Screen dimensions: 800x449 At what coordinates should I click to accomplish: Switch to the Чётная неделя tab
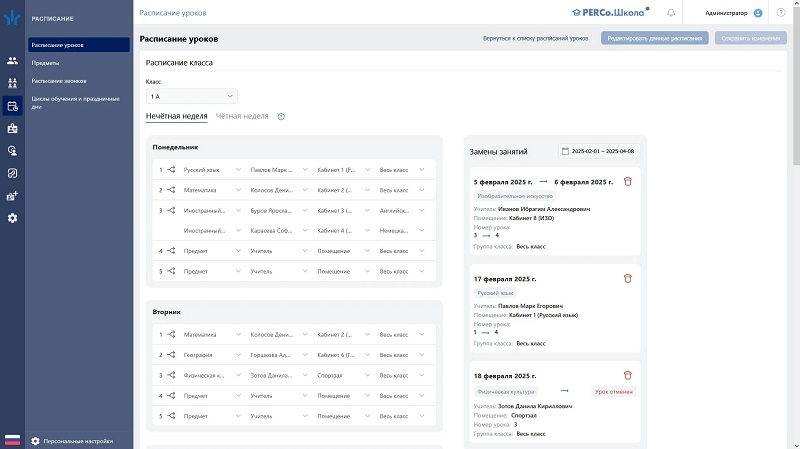click(242, 116)
